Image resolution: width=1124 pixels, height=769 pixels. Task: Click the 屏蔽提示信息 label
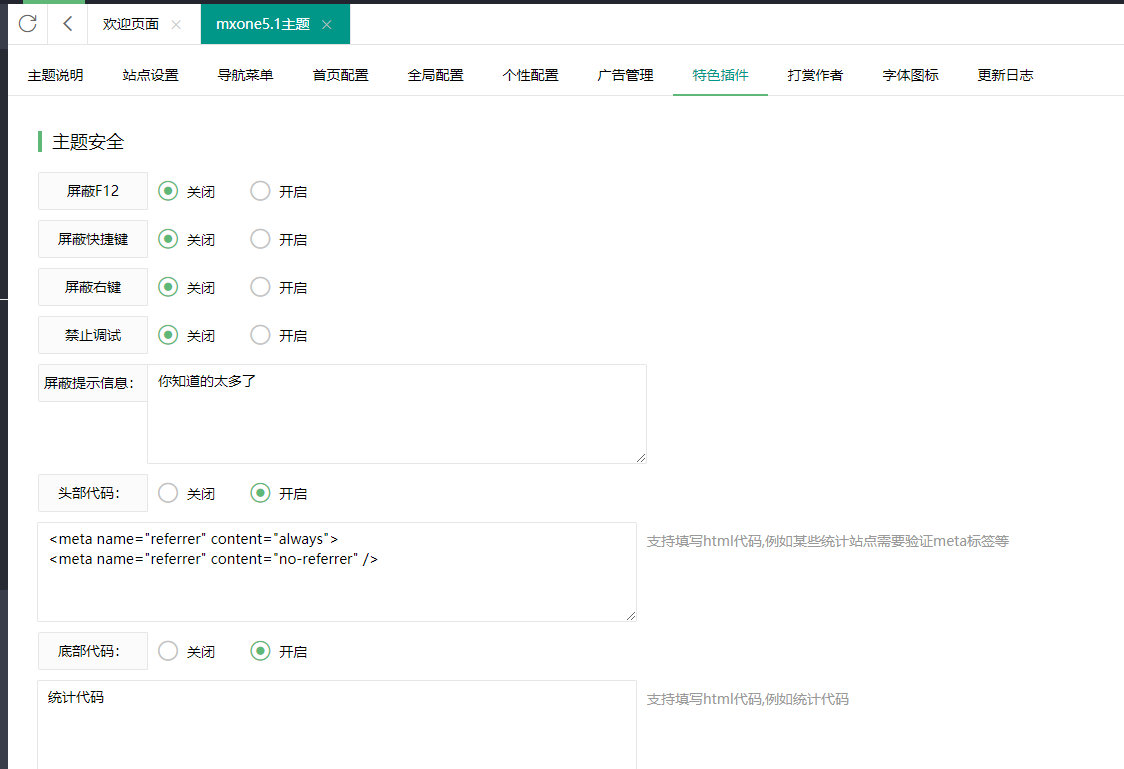(x=92, y=383)
